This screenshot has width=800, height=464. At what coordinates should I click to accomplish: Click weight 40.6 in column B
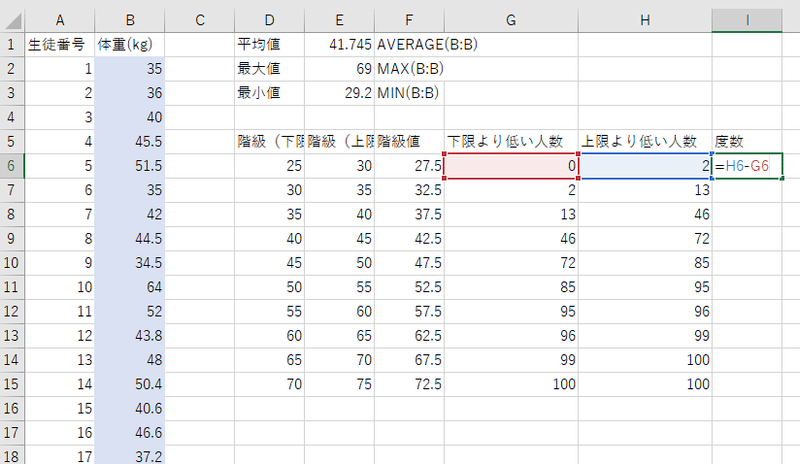click(130, 408)
